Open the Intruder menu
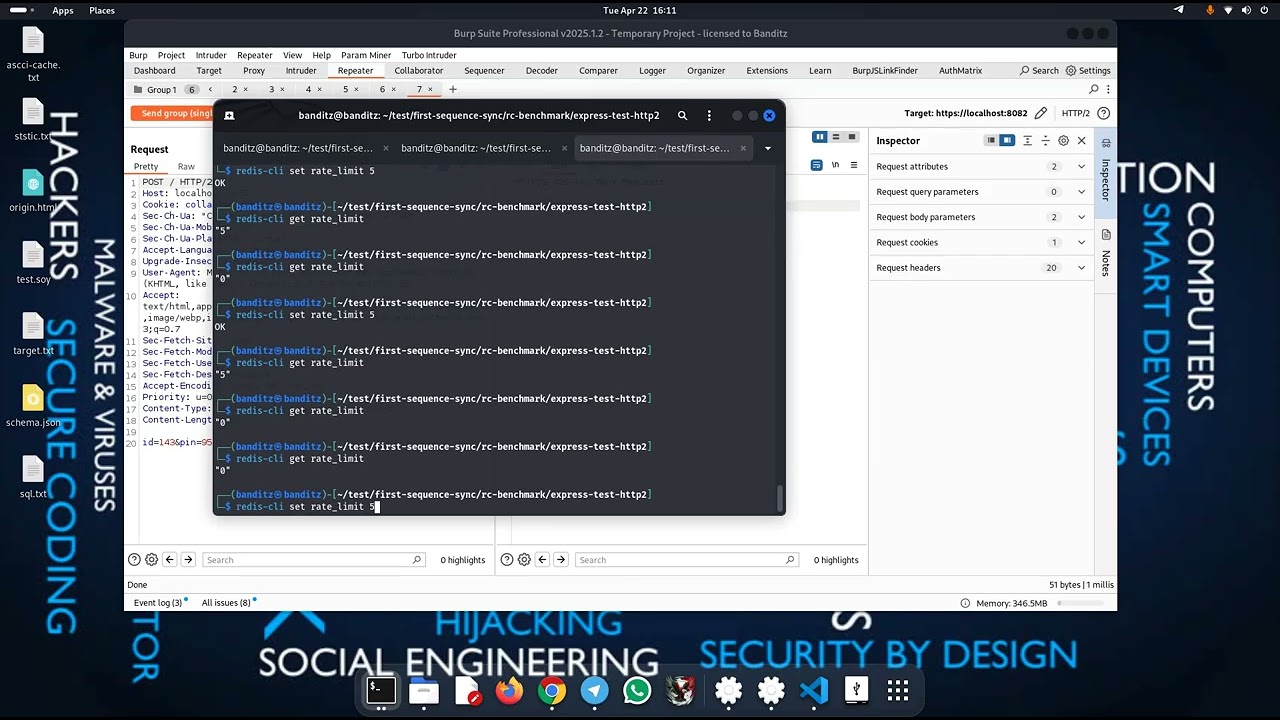 (x=211, y=55)
